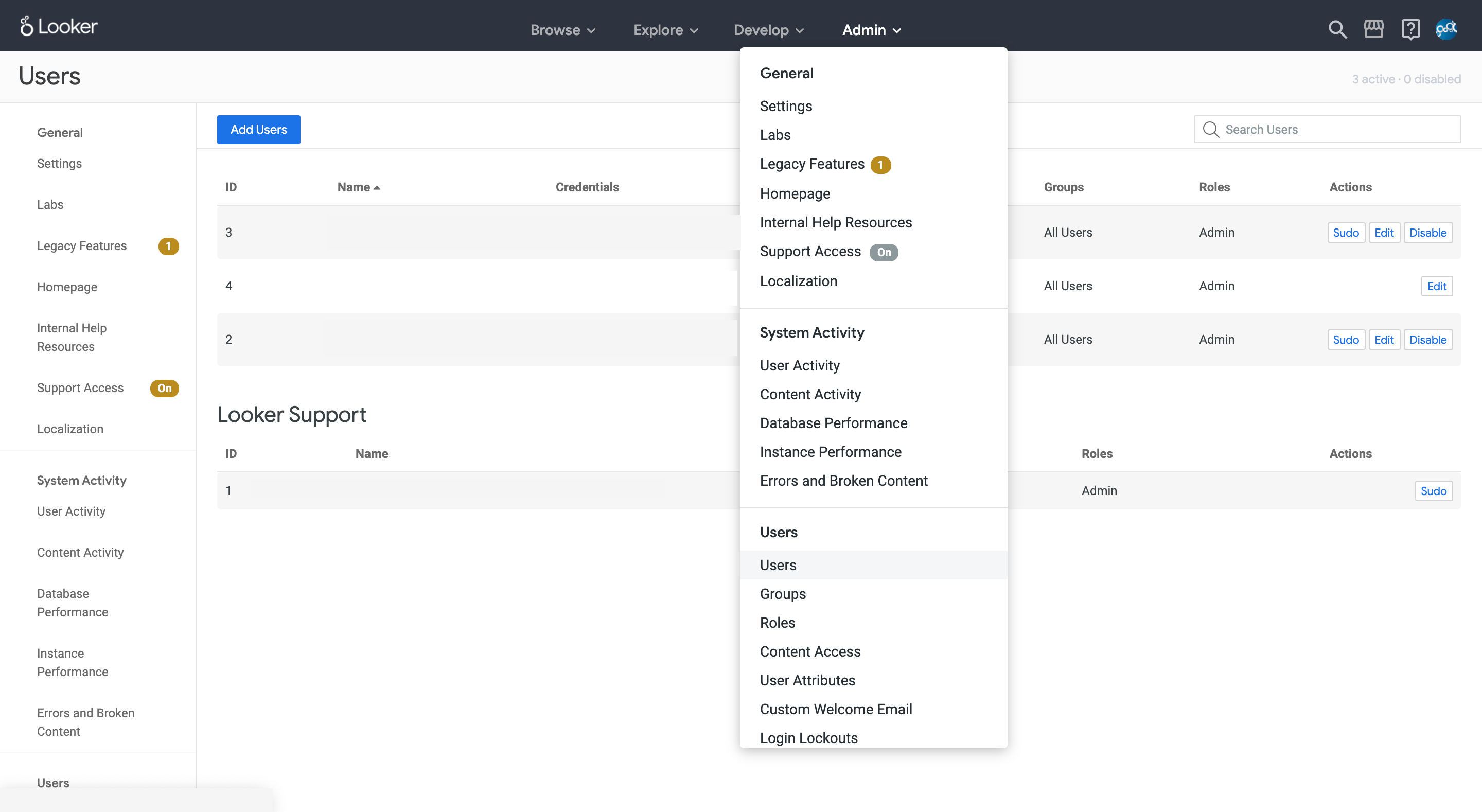Expand the Explore menu
Viewport: 1482px width, 812px height.
point(666,30)
